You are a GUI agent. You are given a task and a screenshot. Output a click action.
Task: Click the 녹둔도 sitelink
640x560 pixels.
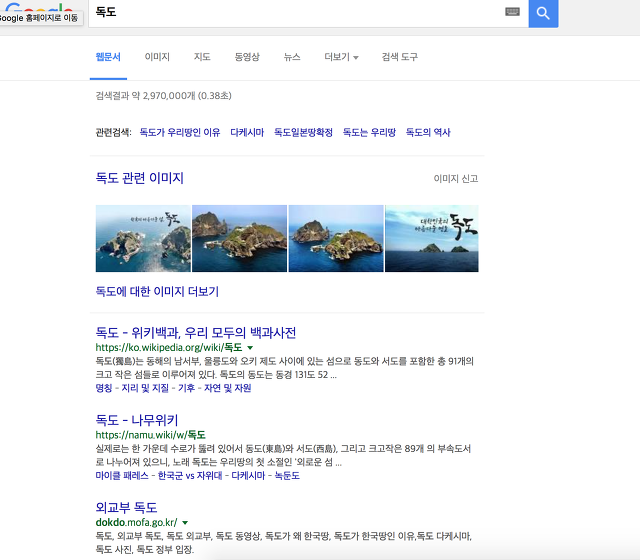pos(287,476)
